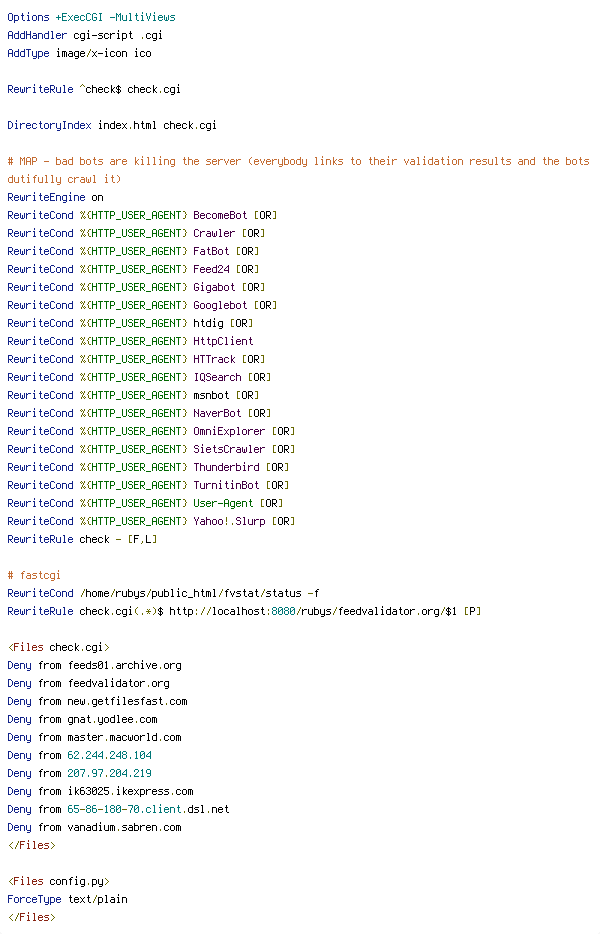The height and width of the screenshot is (934, 600).
Task: Select the IP address 207.97.204.219
Action: pos(109,773)
